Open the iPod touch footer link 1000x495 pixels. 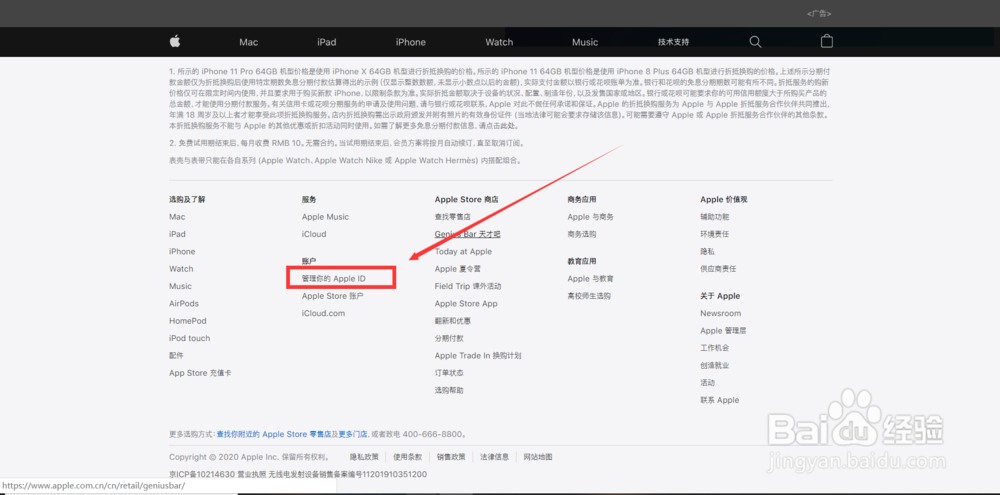(189, 338)
